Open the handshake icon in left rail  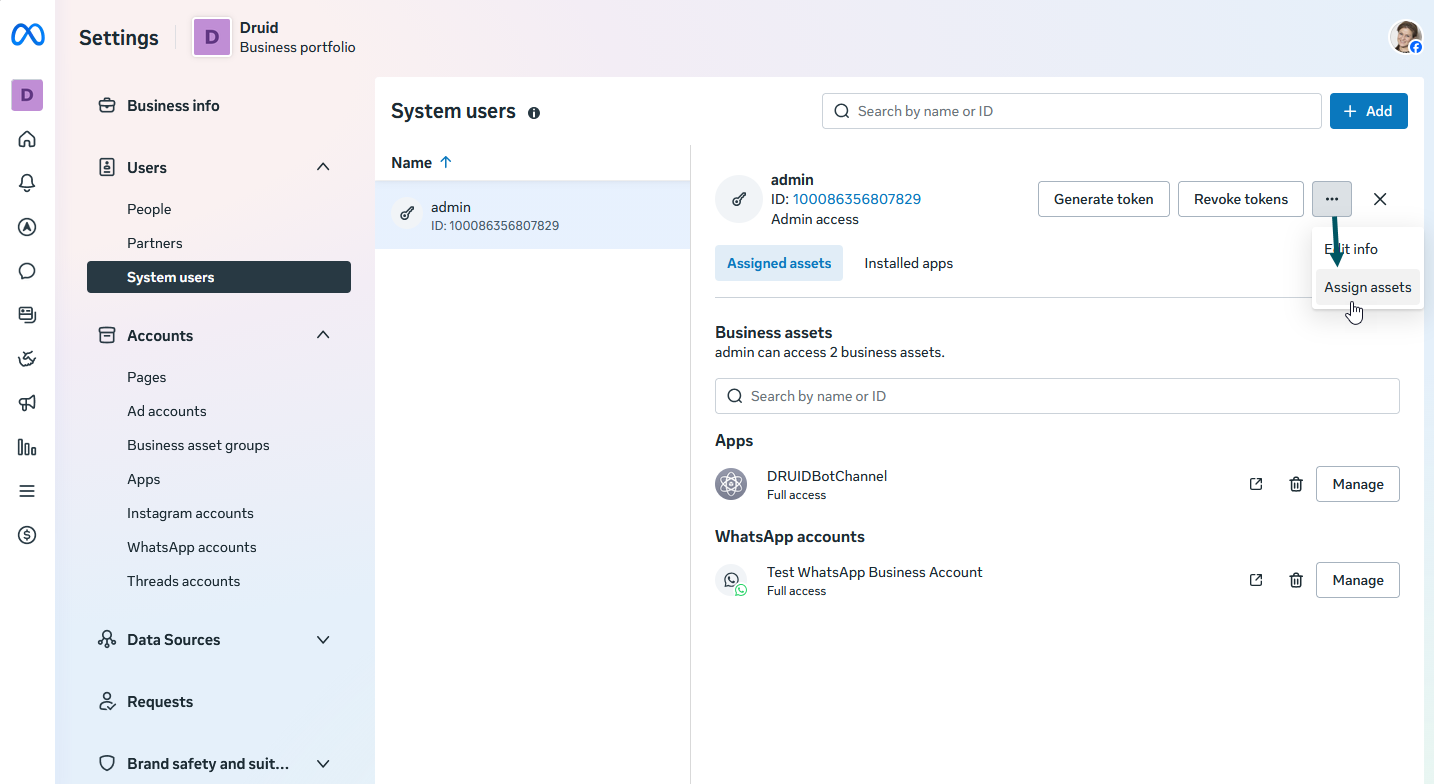[27, 359]
